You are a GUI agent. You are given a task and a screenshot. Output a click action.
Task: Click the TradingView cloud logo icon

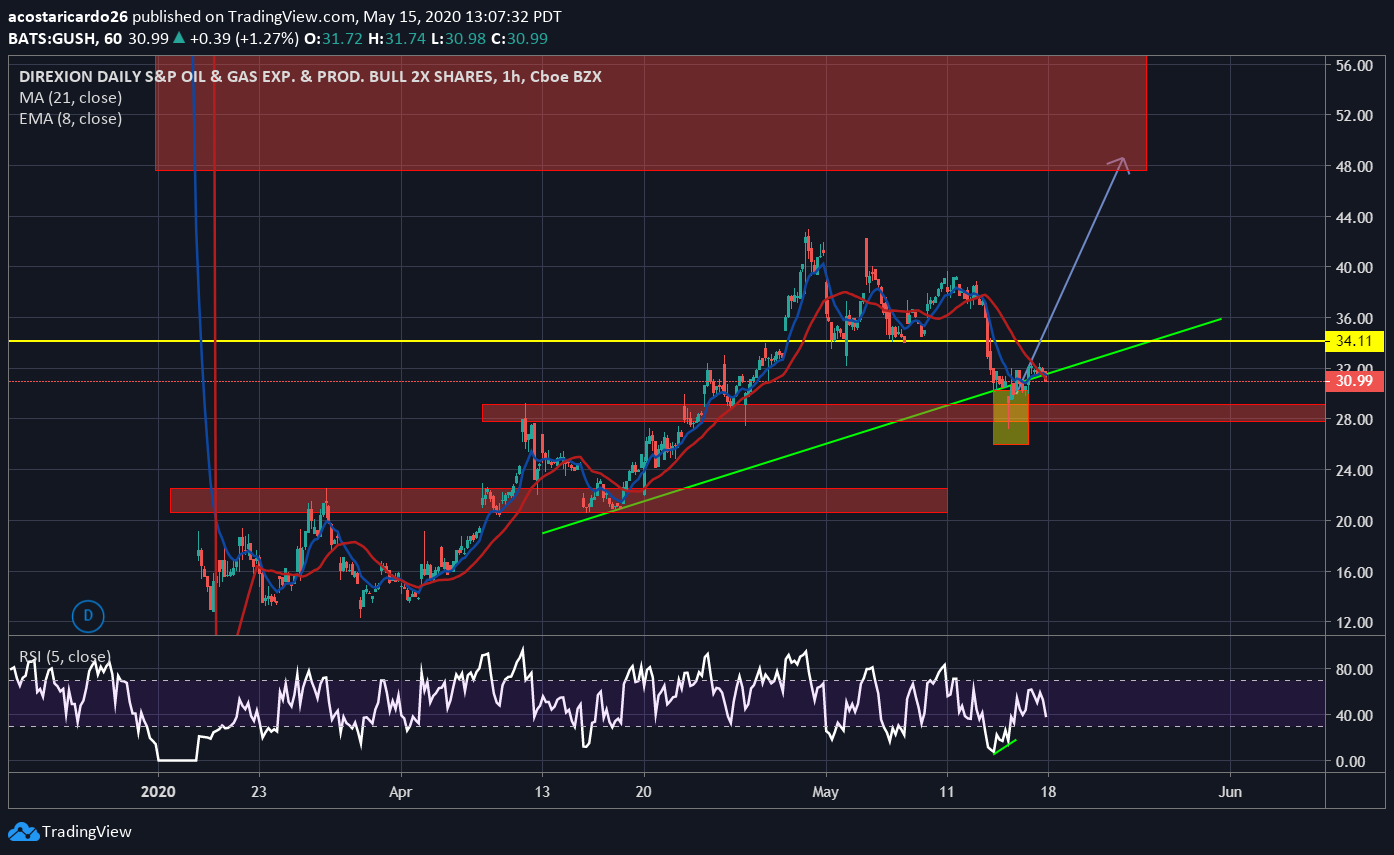coord(23,831)
